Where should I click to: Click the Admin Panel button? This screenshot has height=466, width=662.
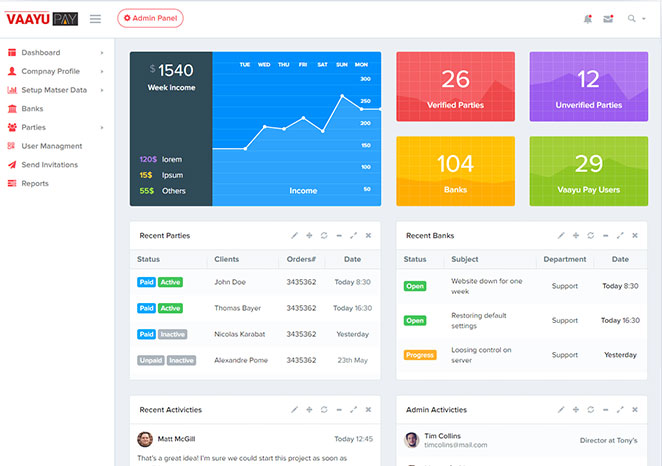[150, 18]
